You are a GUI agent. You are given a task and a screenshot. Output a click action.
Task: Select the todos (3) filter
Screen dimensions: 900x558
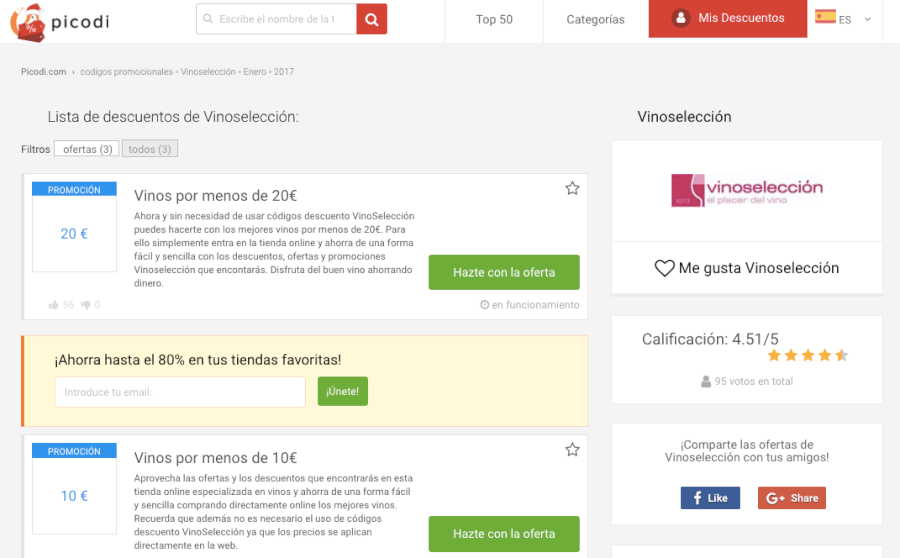coord(150,149)
